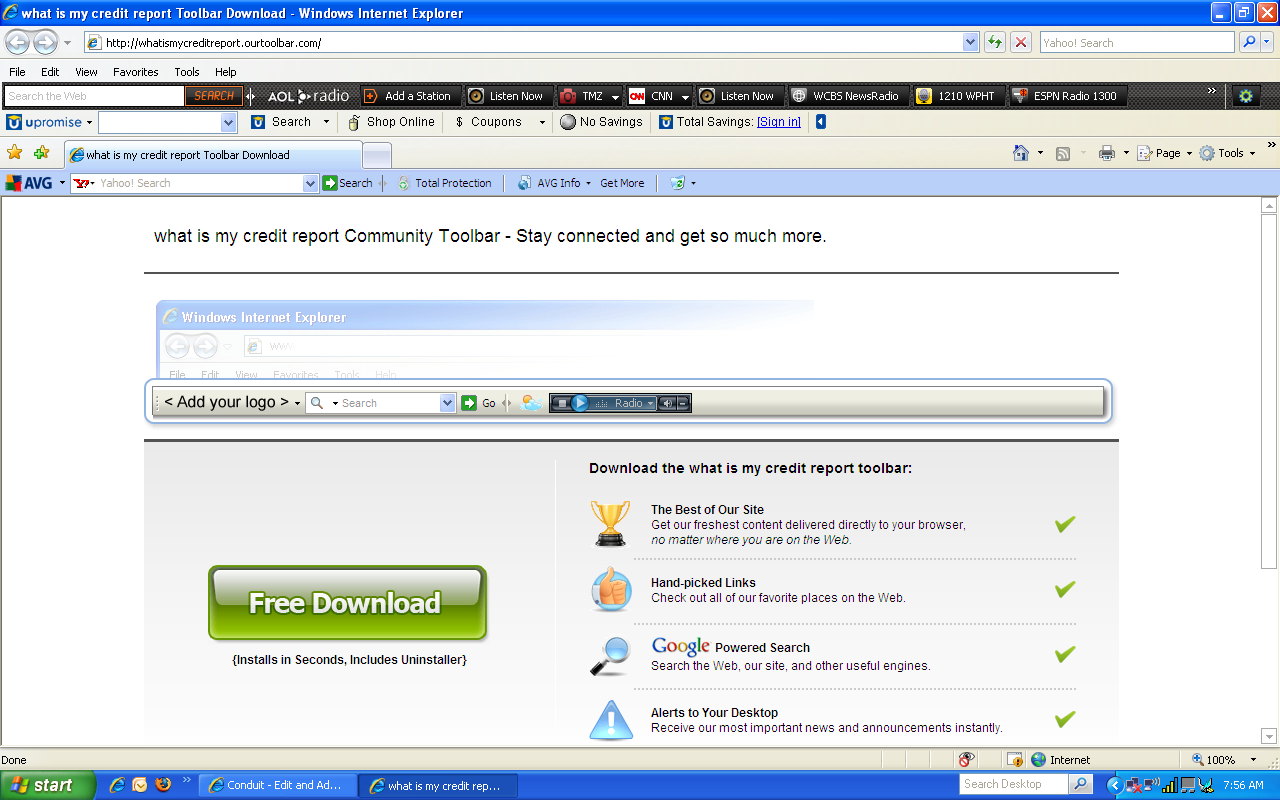Screen dimensions: 1280x800
Task: Switch to Conduit - Edit taskbar window
Action: [x=277, y=785]
